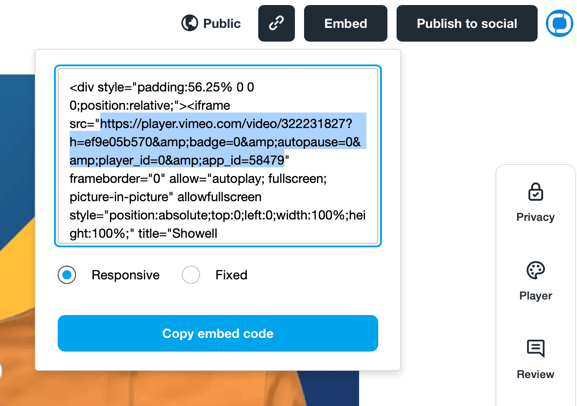Click the blue circular avatar icon
Viewport: 577px width, 406px height.
click(x=559, y=23)
